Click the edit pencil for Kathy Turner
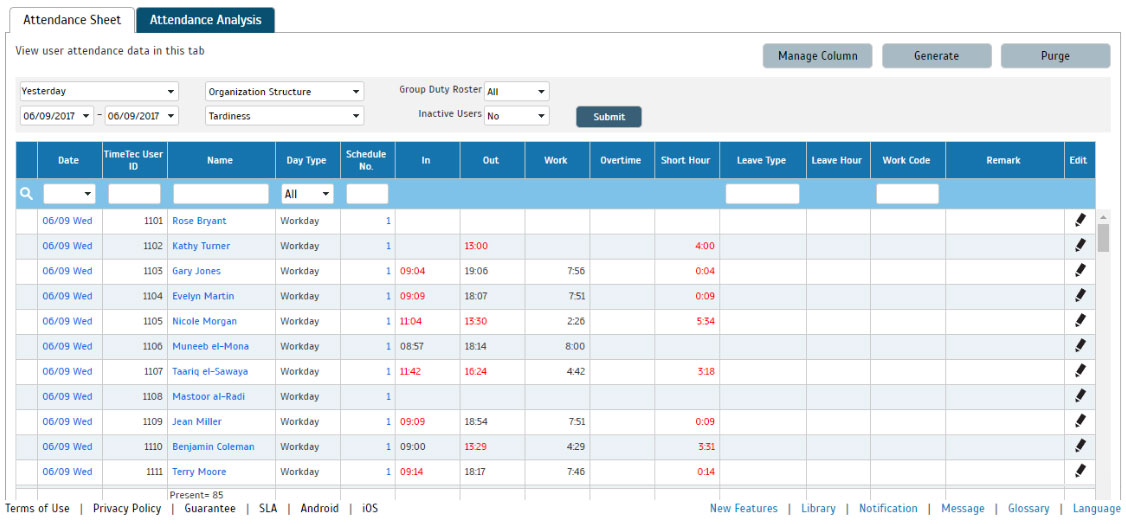 [x=1080, y=245]
